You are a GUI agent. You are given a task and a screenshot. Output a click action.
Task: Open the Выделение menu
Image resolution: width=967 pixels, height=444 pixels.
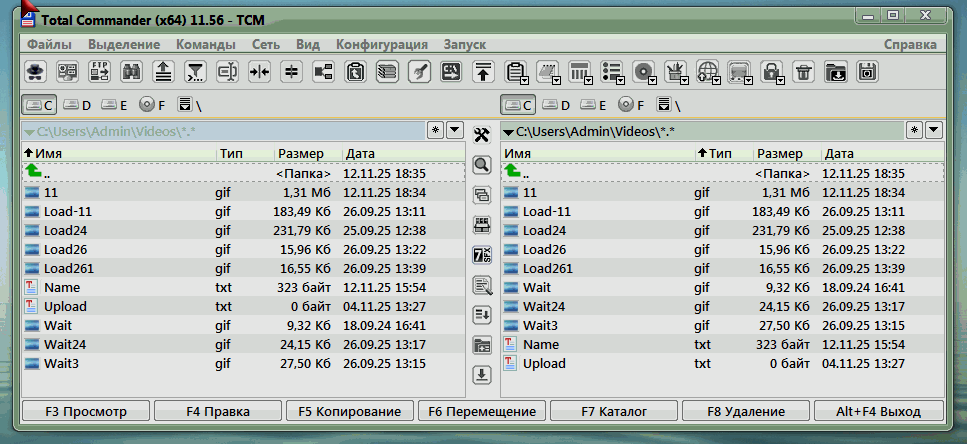(123, 44)
